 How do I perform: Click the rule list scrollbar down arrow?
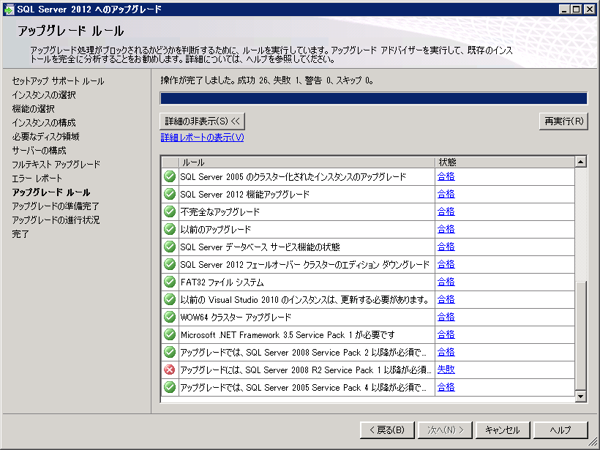click(x=580, y=396)
